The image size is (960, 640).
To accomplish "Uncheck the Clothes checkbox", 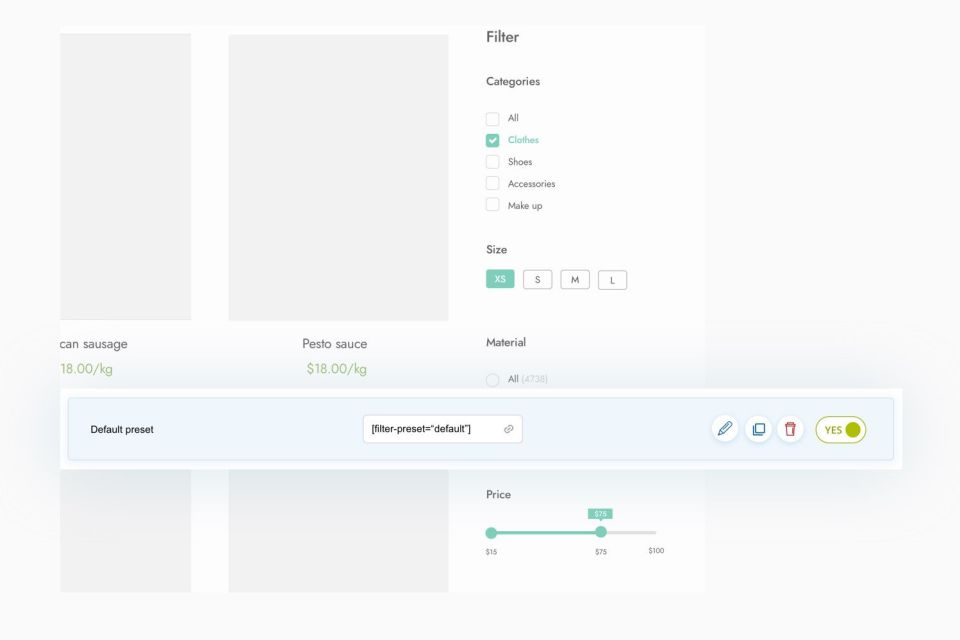I will coord(492,140).
